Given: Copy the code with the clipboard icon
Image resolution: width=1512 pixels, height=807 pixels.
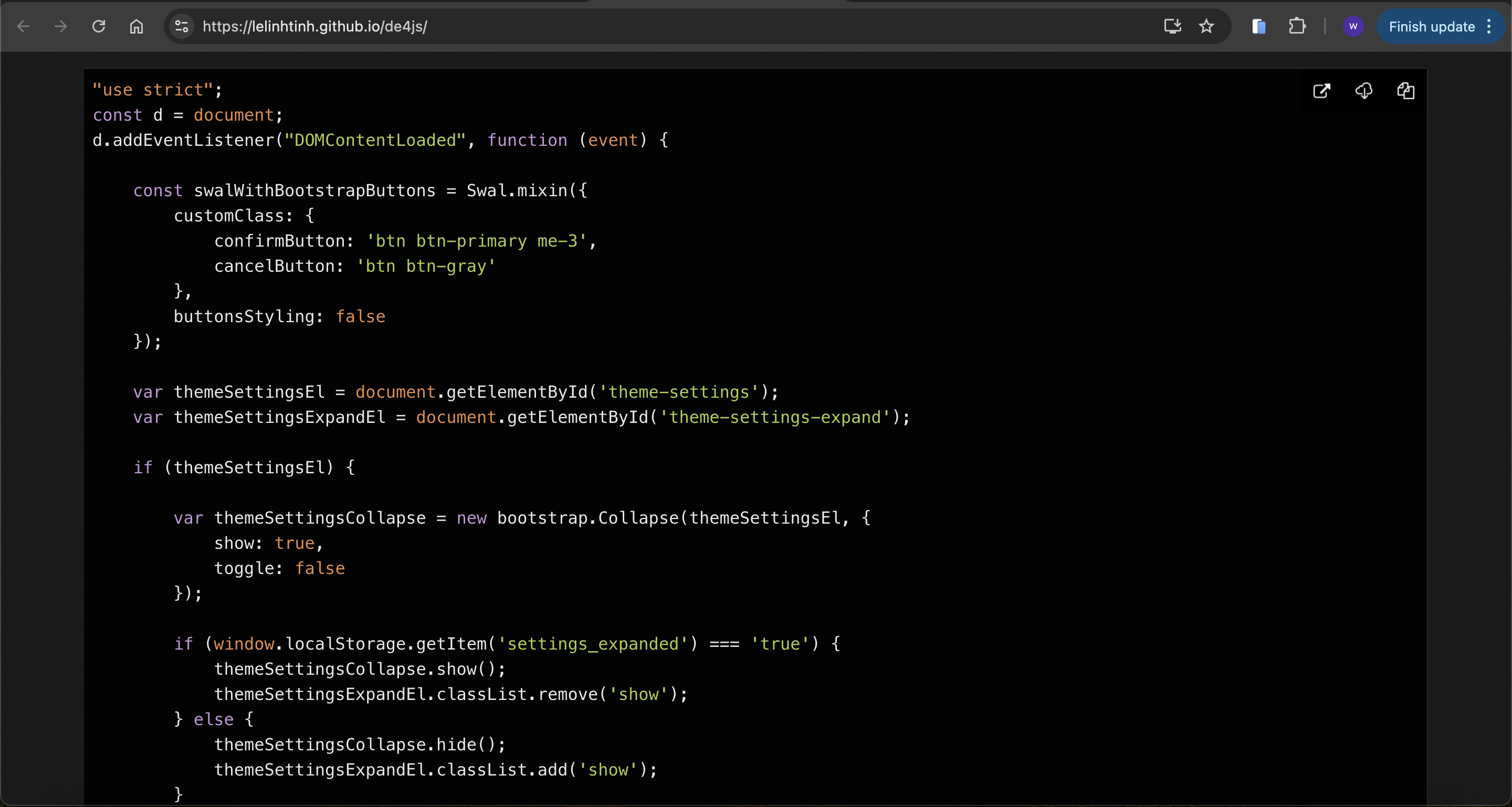Looking at the screenshot, I should (x=1406, y=91).
